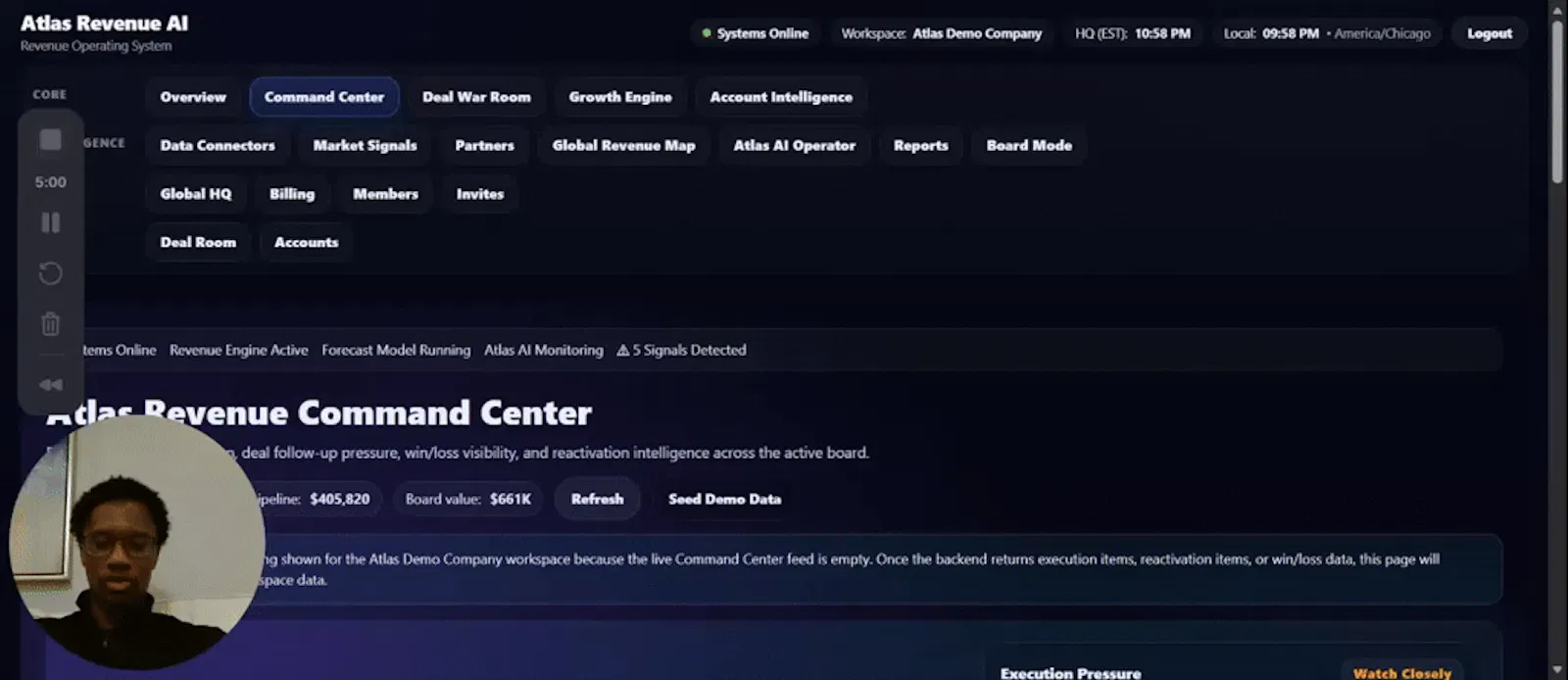The width and height of the screenshot is (1568, 680).
Task: Click the Board value $661K chip
Action: point(468,499)
